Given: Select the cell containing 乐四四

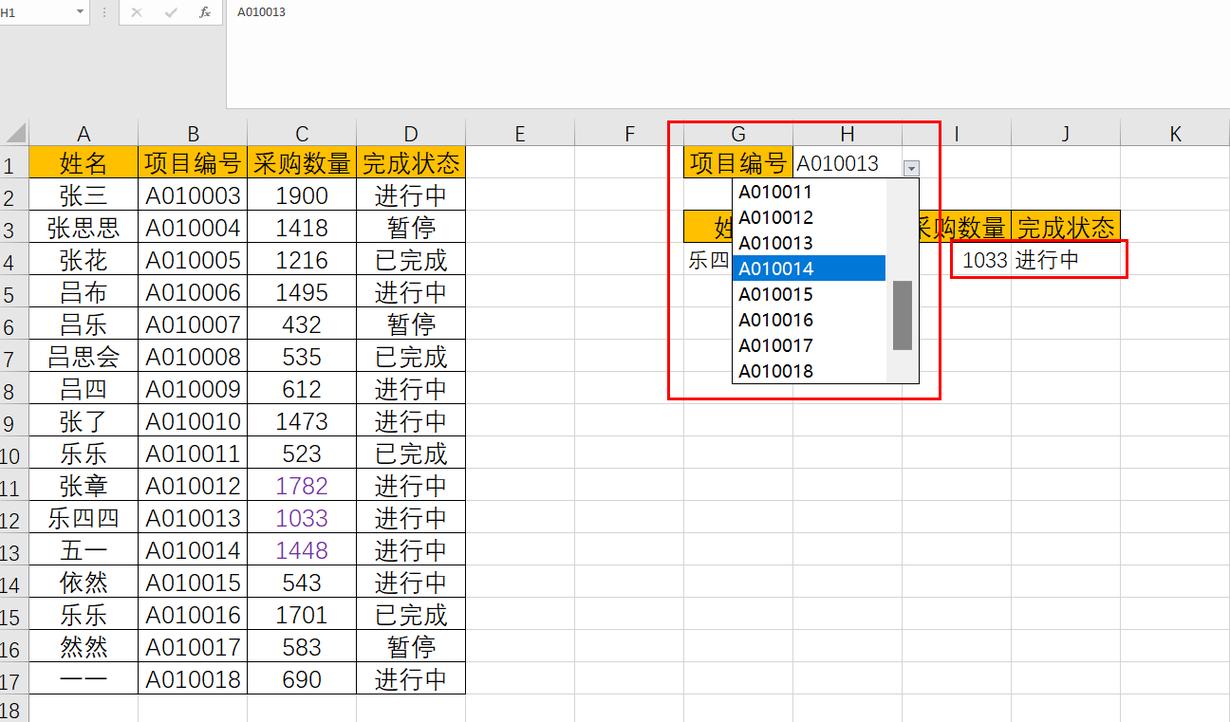Looking at the screenshot, I should tap(84, 518).
